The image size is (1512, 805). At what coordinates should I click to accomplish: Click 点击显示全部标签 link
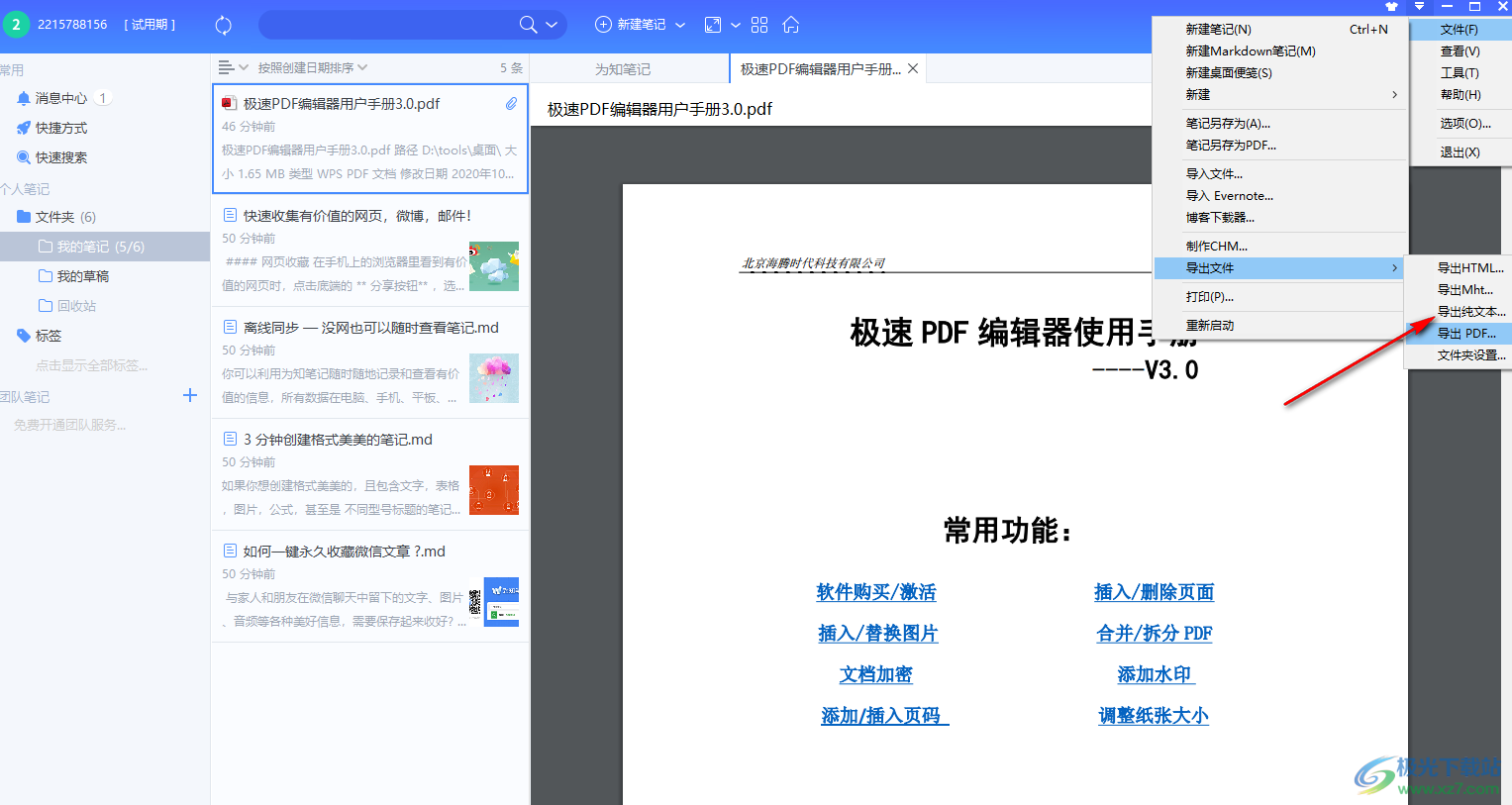tap(92, 365)
